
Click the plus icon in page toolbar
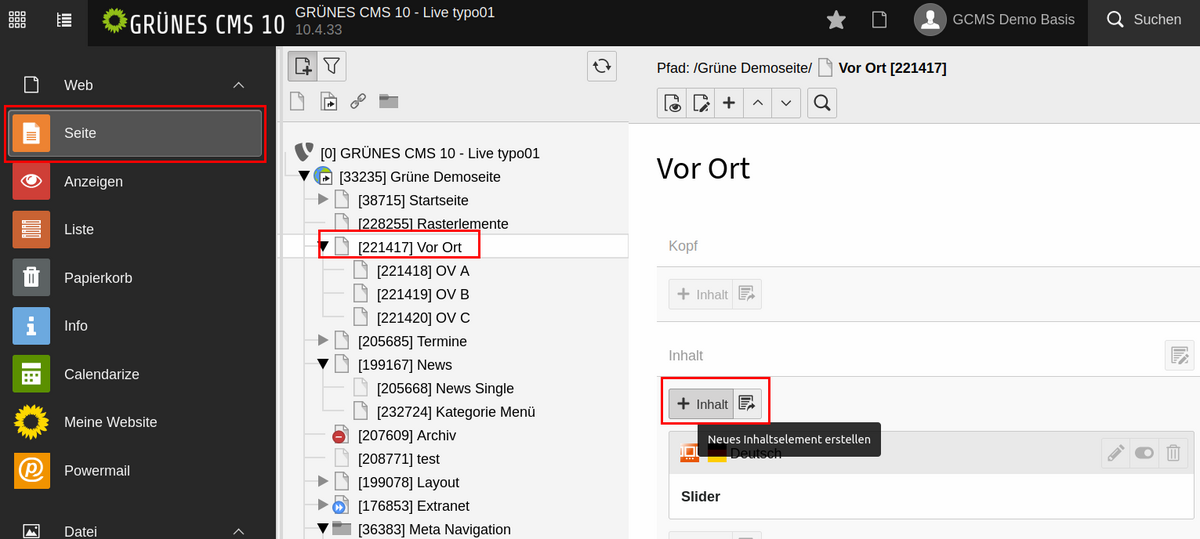[729, 103]
